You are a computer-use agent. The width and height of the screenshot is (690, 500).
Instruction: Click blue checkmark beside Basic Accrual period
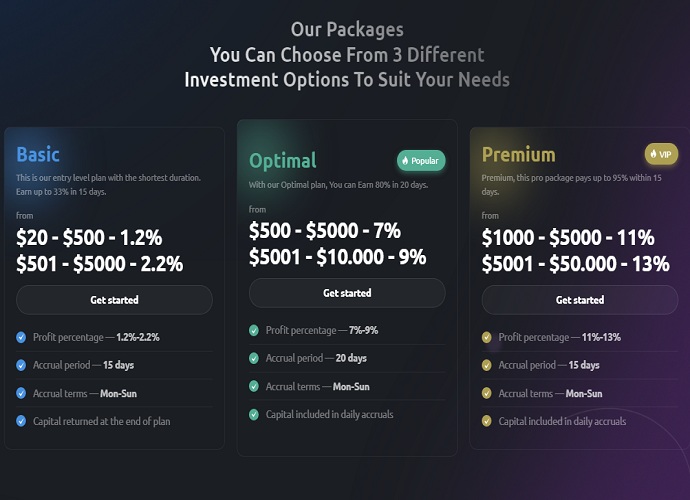(21, 365)
